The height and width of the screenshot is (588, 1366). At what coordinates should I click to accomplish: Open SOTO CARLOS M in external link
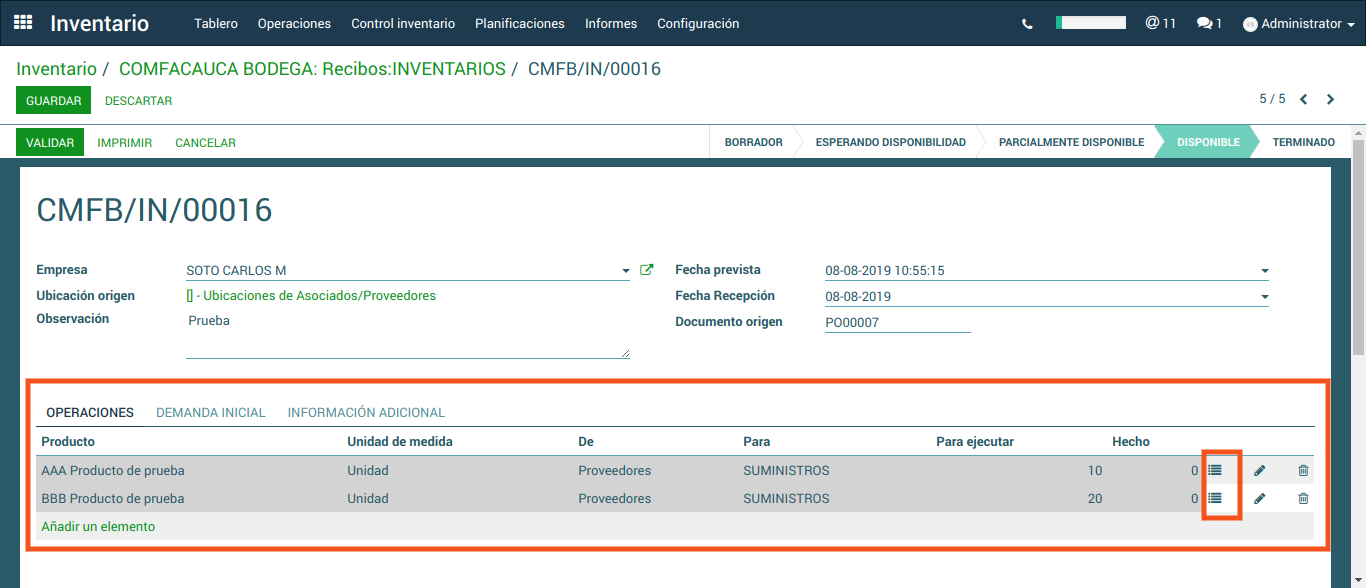point(646,269)
